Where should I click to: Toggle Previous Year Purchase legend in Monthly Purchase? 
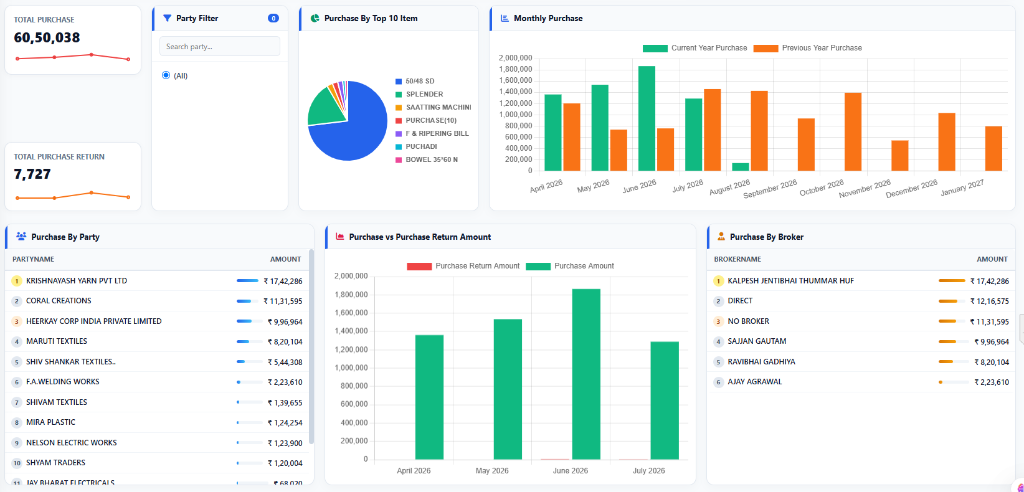(x=808, y=48)
